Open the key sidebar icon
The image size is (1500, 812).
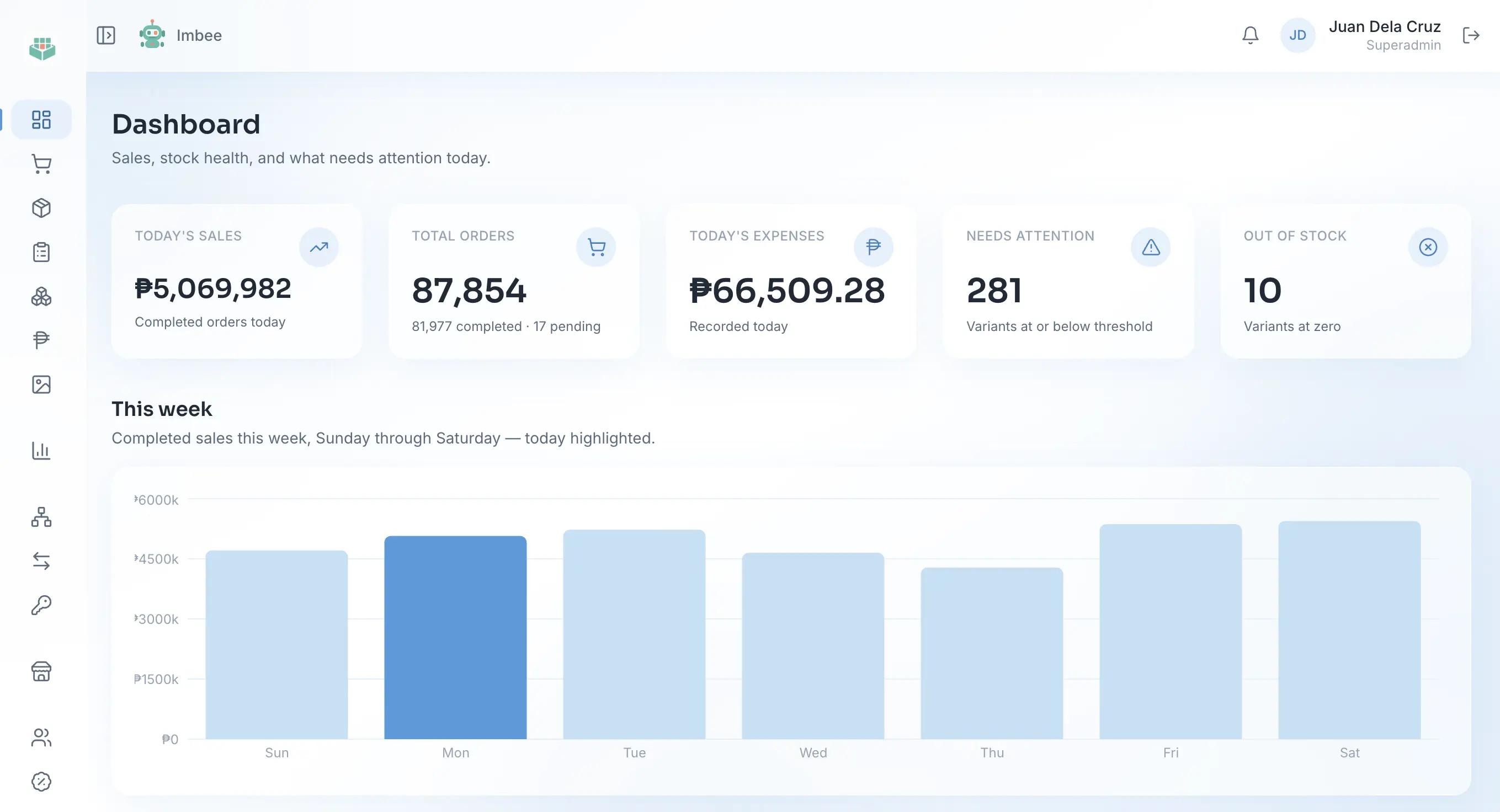41,605
